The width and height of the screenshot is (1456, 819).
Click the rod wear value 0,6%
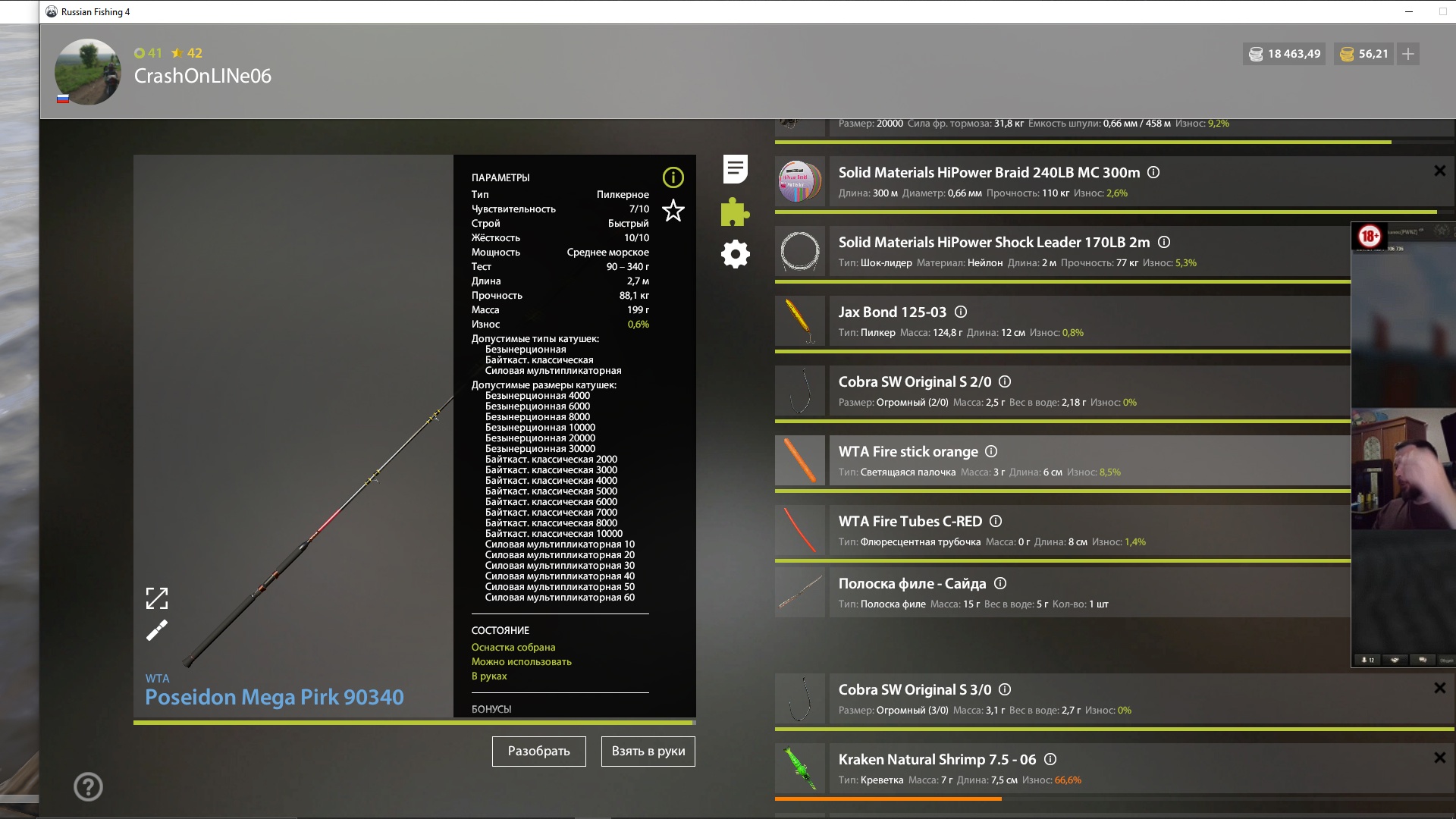[639, 324]
